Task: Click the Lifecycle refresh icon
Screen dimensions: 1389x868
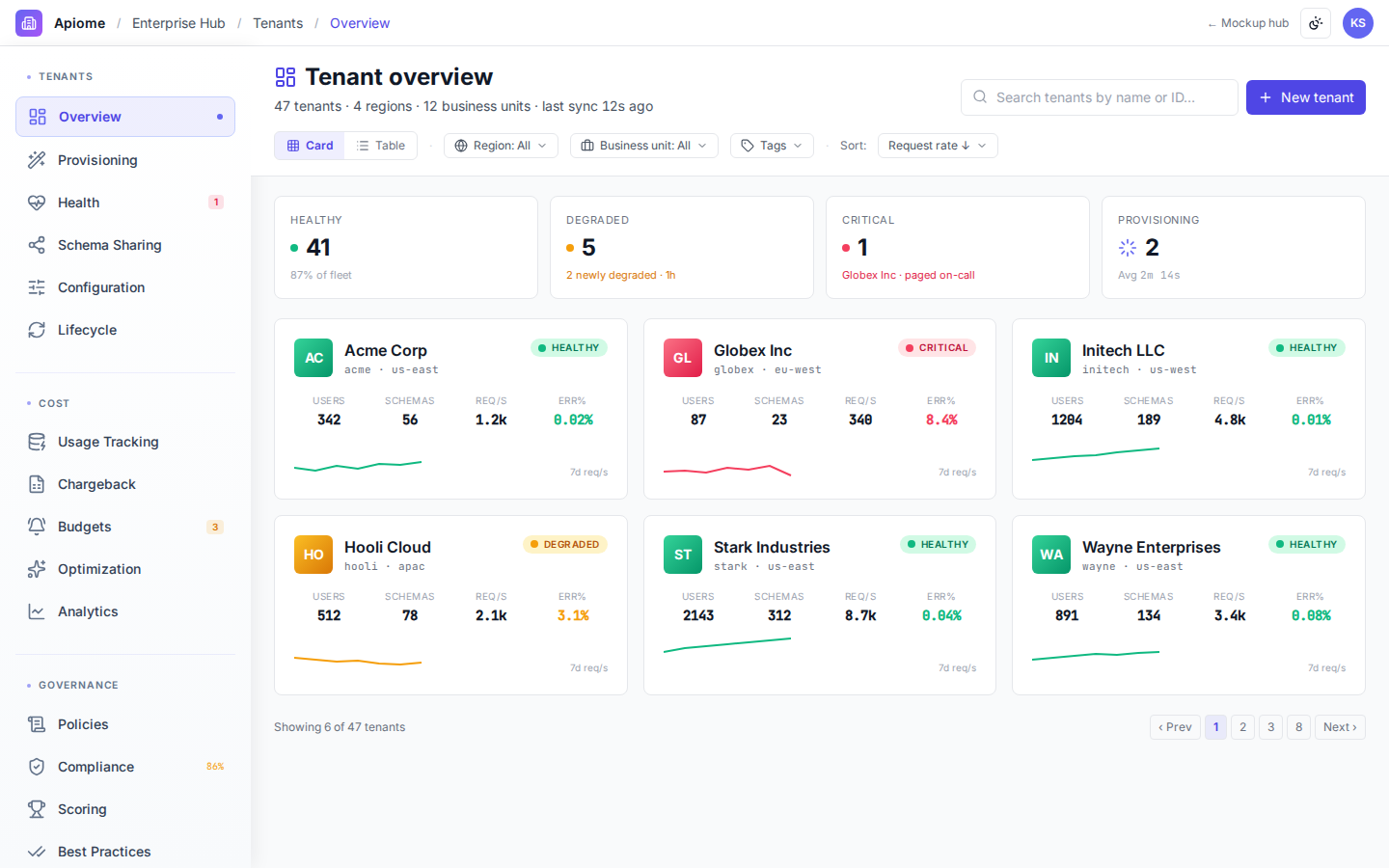Action: click(37, 330)
